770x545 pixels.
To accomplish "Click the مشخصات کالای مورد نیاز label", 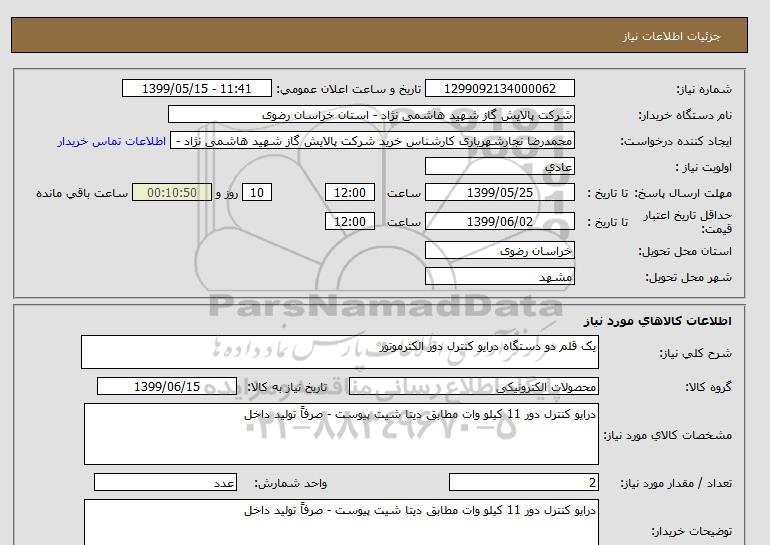I will 667,435.
